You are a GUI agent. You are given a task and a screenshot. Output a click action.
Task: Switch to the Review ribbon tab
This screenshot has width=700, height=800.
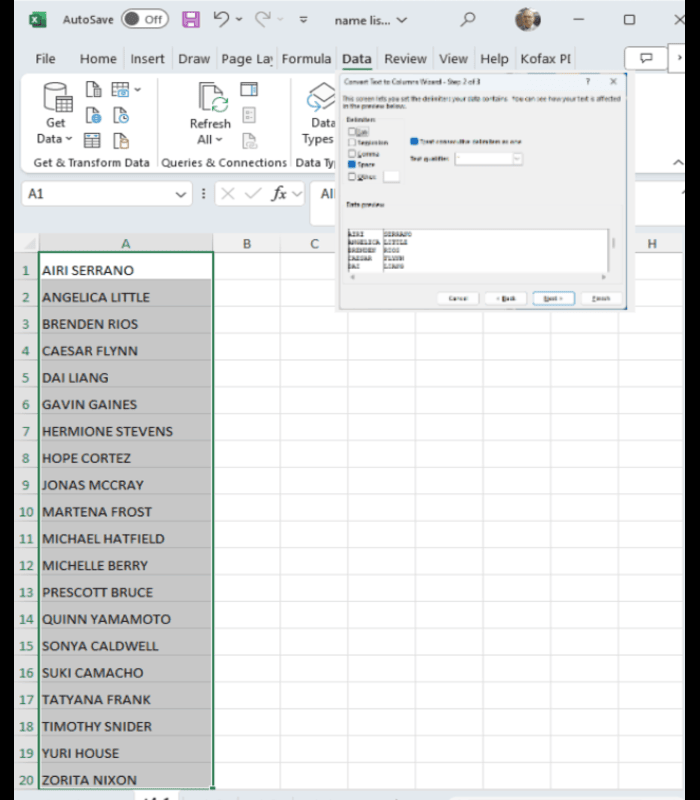[x=405, y=59]
